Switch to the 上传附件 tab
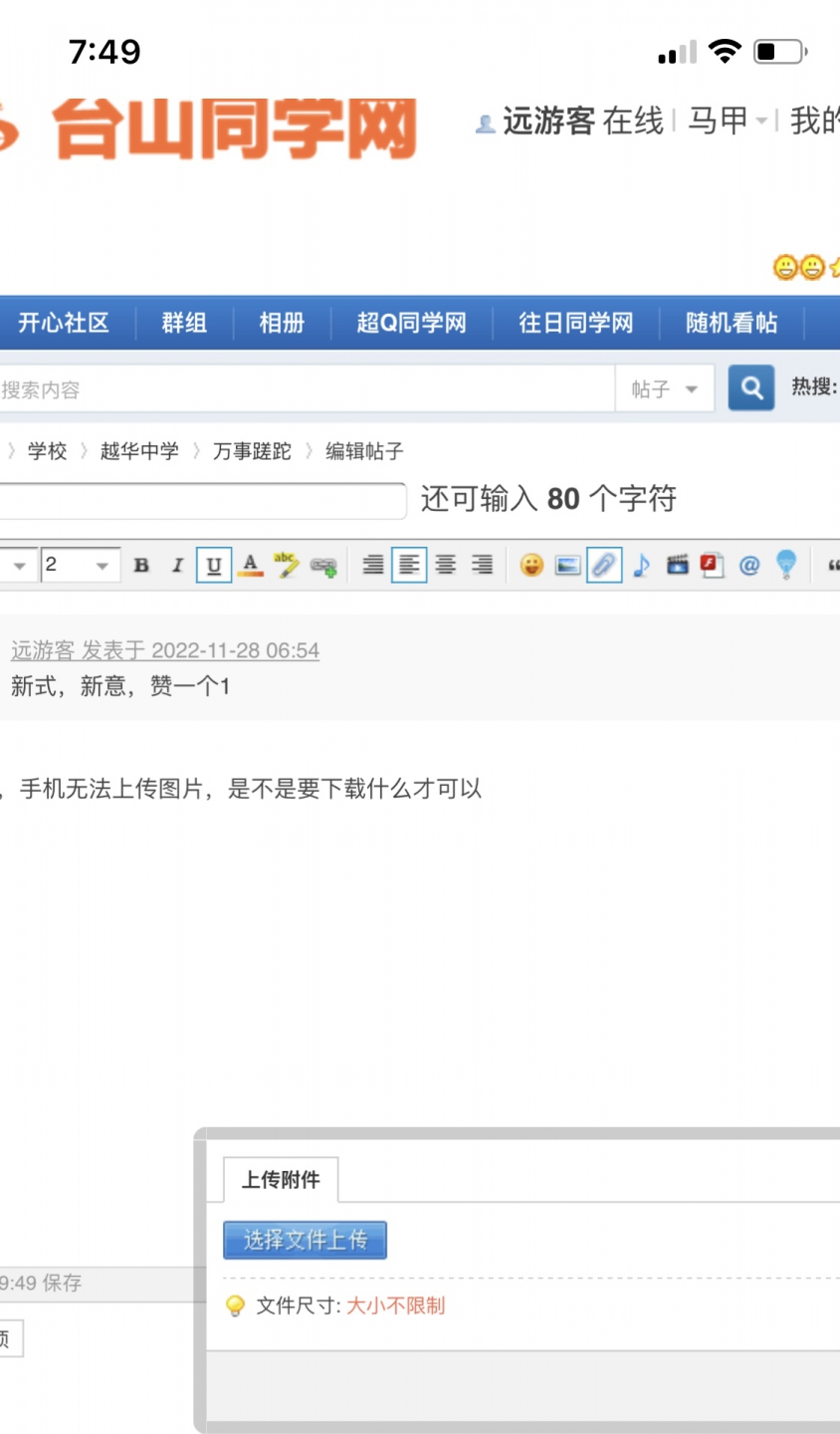The image size is (840, 1434). [281, 1180]
